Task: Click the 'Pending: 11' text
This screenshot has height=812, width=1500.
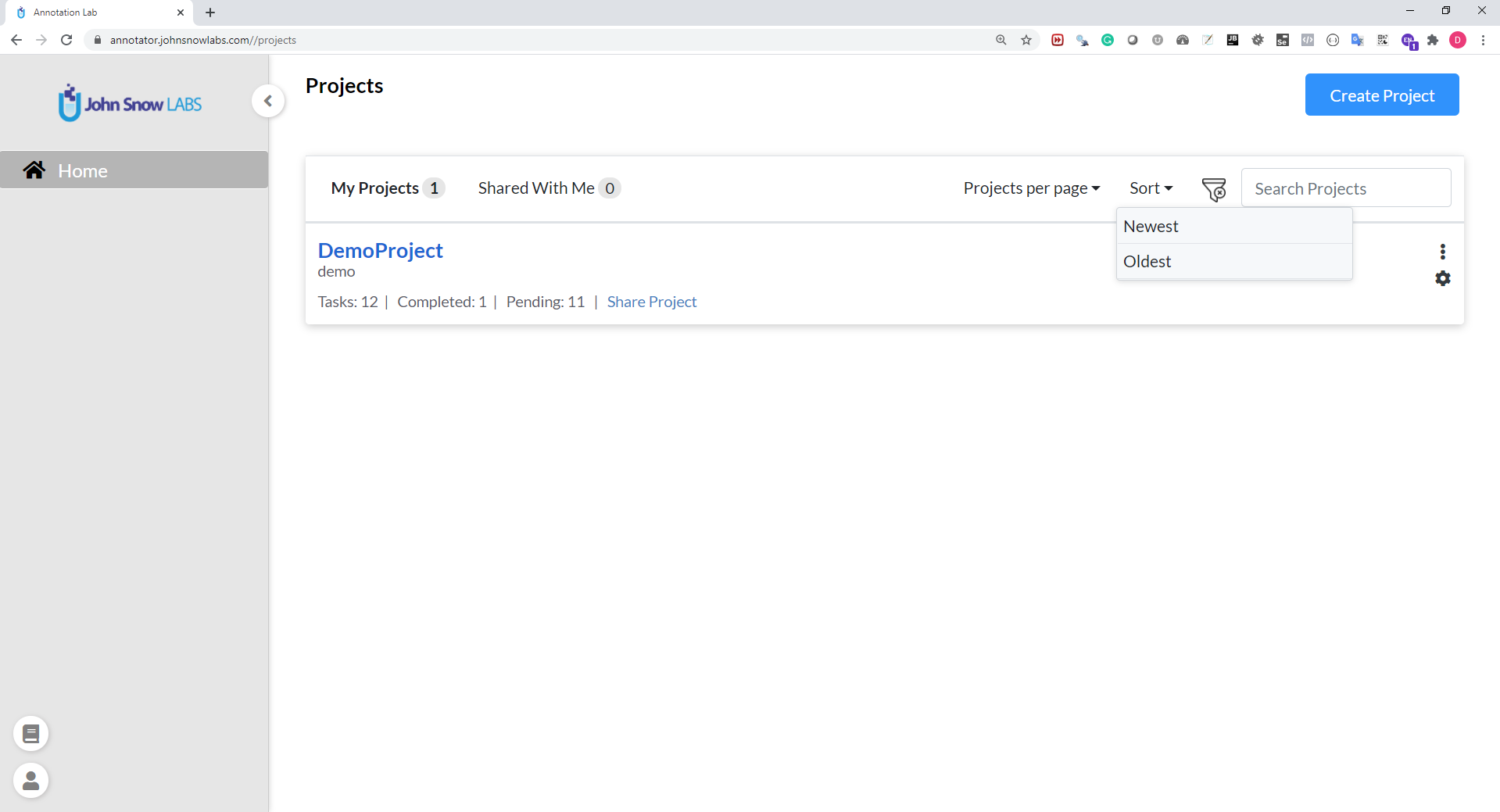Action: click(546, 302)
